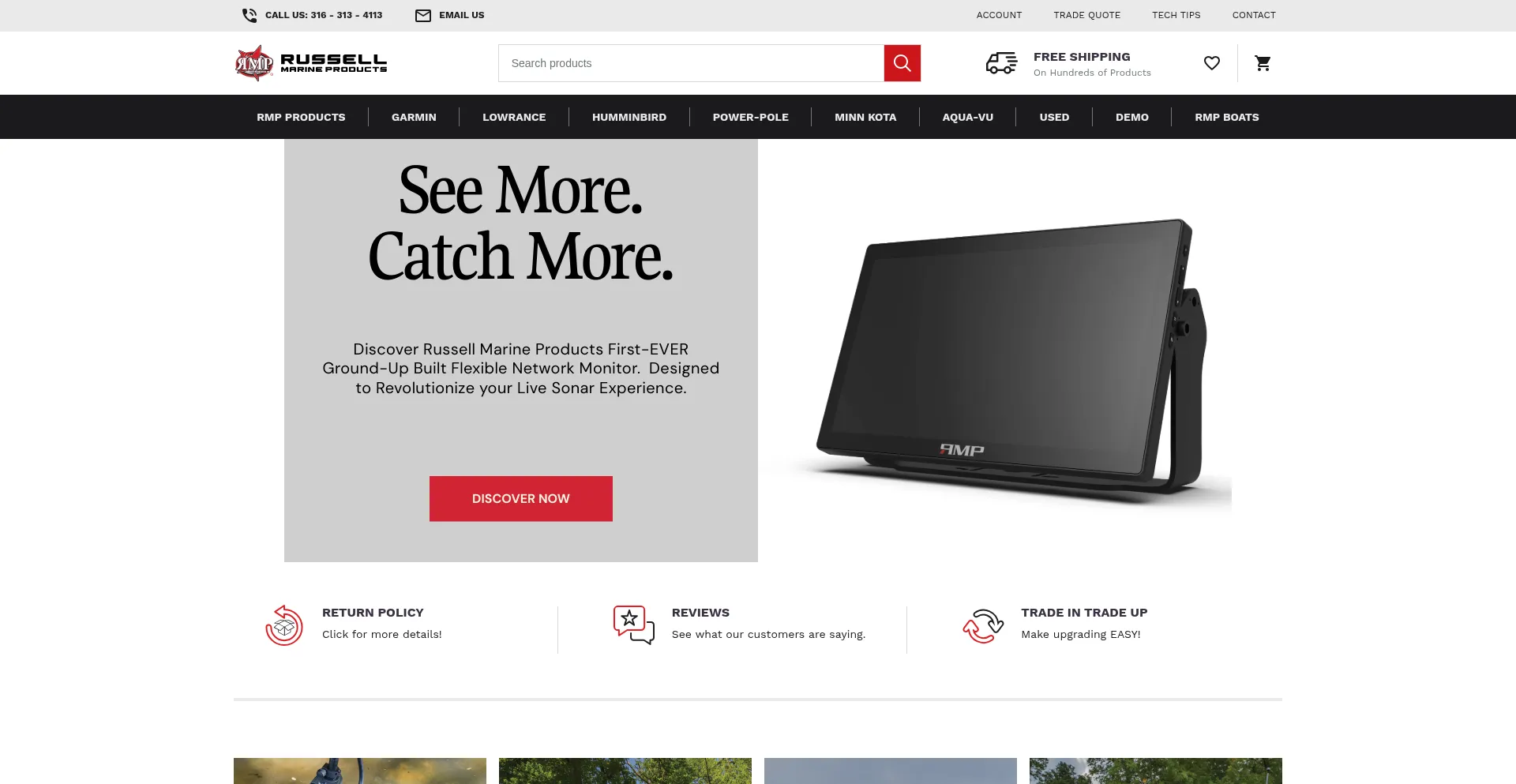Click the Russell Marine Products logo
1516x784 pixels.
[311, 63]
